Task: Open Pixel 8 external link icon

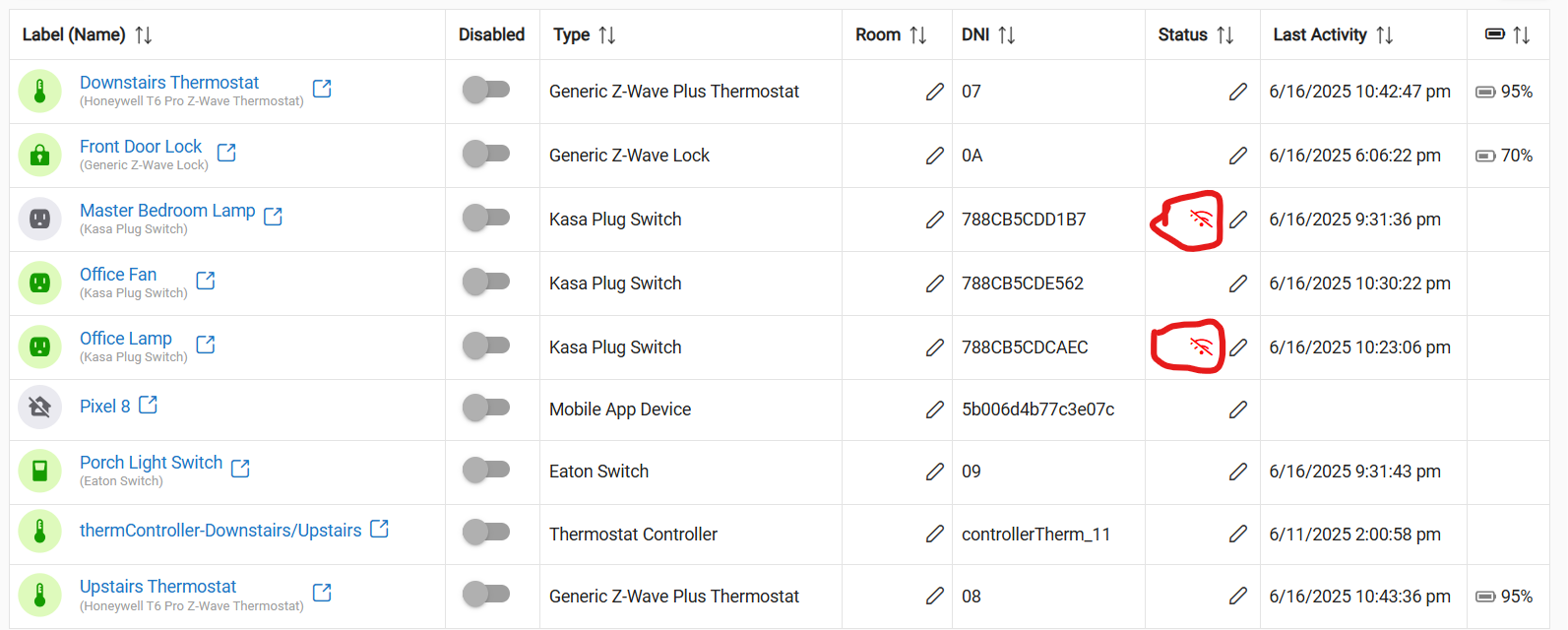Action: tap(148, 405)
